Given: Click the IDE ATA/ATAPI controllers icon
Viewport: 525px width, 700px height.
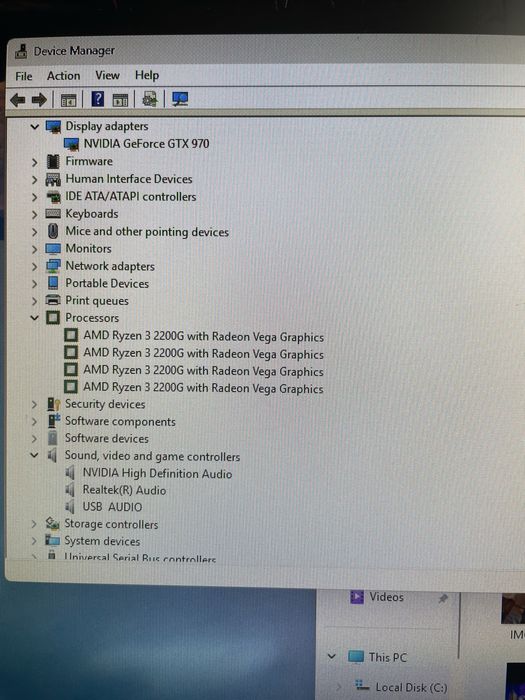Looking at the screenshot, I should (x=53, y=197).
